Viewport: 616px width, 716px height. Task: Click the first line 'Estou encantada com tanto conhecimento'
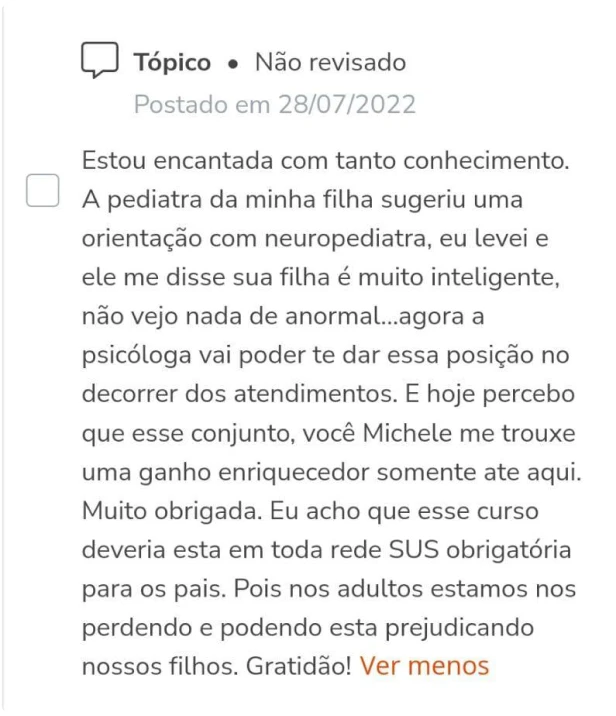pyautogui.click(x=326, y=160)
